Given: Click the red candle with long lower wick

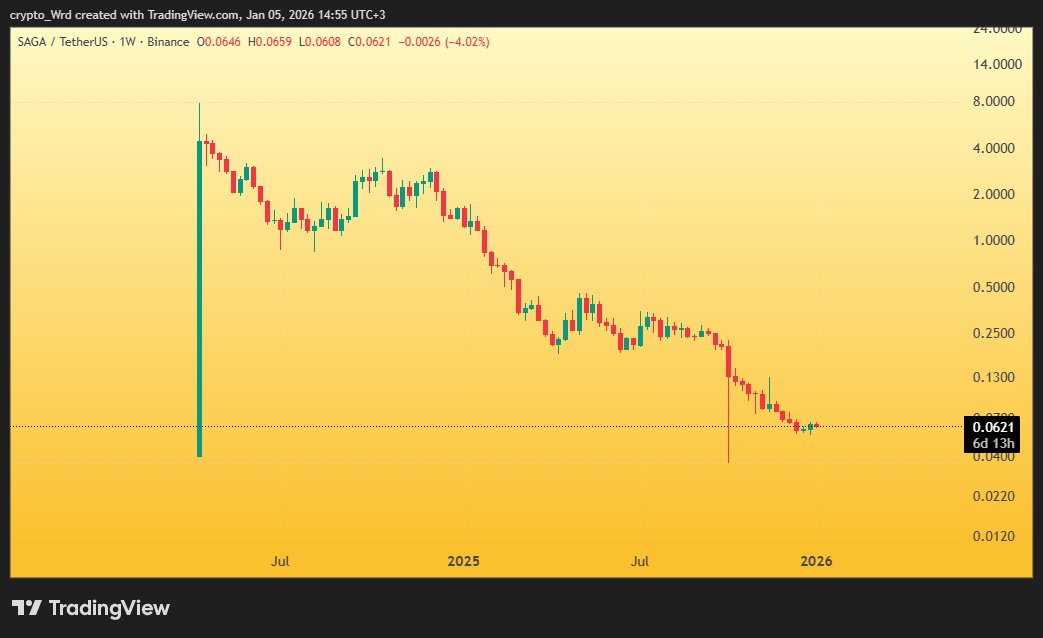Looking at the screenshot, I should pos(728,402).
